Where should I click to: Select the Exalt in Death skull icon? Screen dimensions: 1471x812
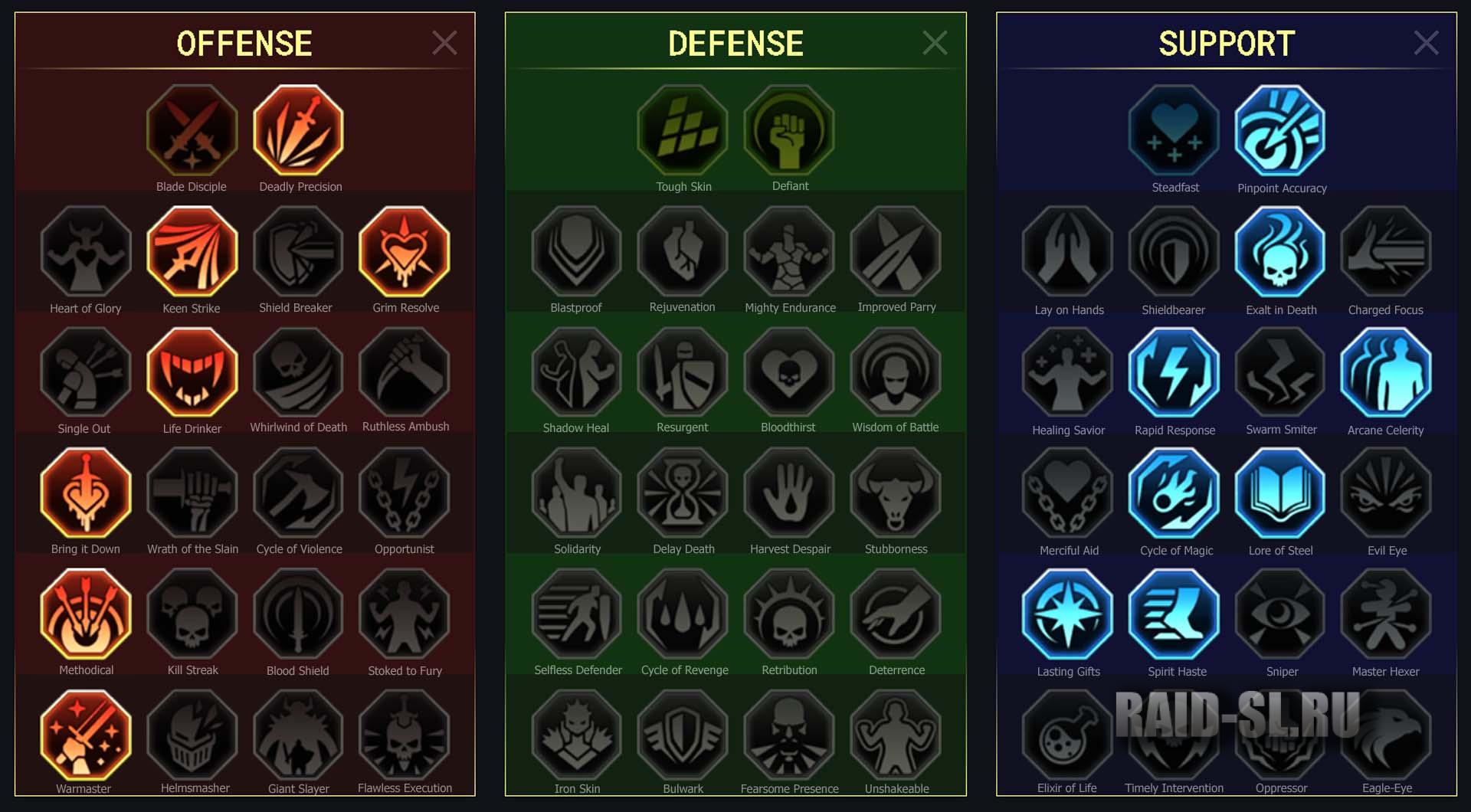[x=1280, y=251]
